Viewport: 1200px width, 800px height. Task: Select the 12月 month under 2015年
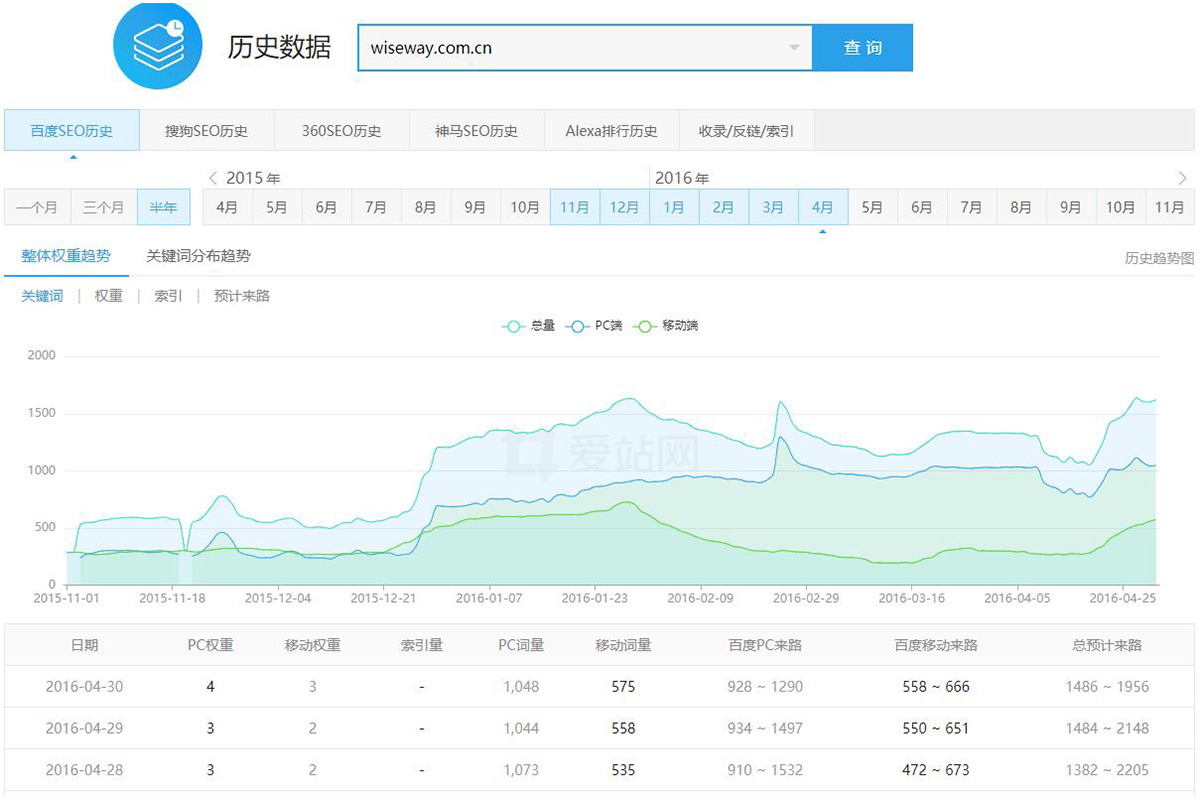coord(624,207)
